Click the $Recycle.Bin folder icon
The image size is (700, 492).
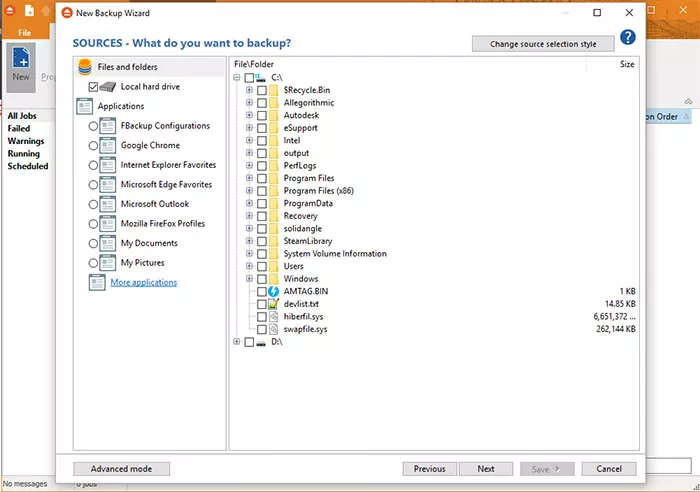click(273, 90)
